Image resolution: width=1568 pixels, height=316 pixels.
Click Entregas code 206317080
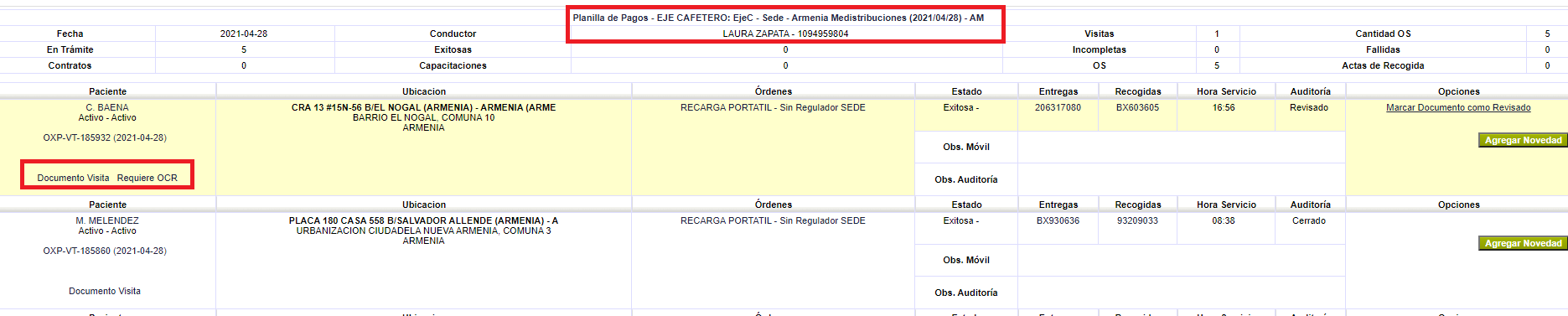(x=1058, y=107)
